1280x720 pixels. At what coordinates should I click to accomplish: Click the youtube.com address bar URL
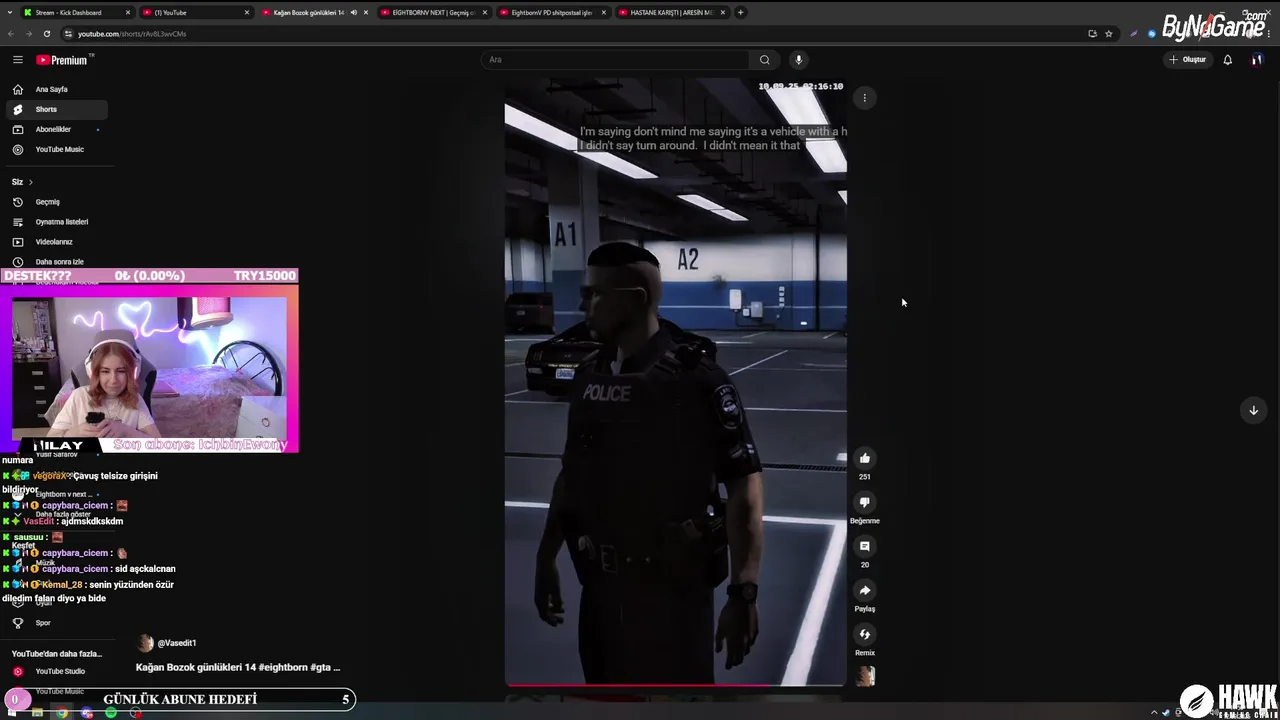click(132, 34)
